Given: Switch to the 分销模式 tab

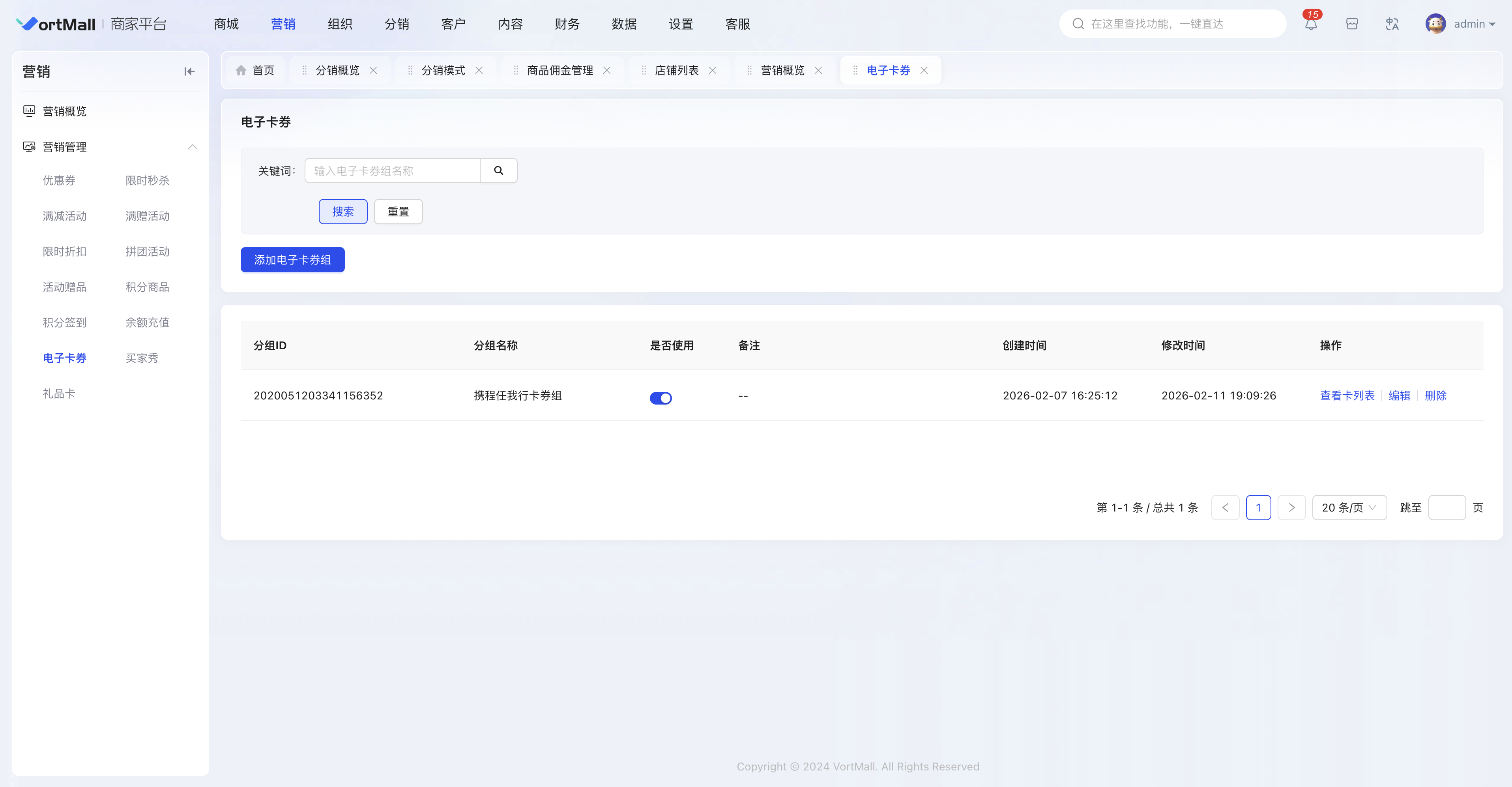Looking at the screenshot, I should pyautogui.click(x=443, y=71).
